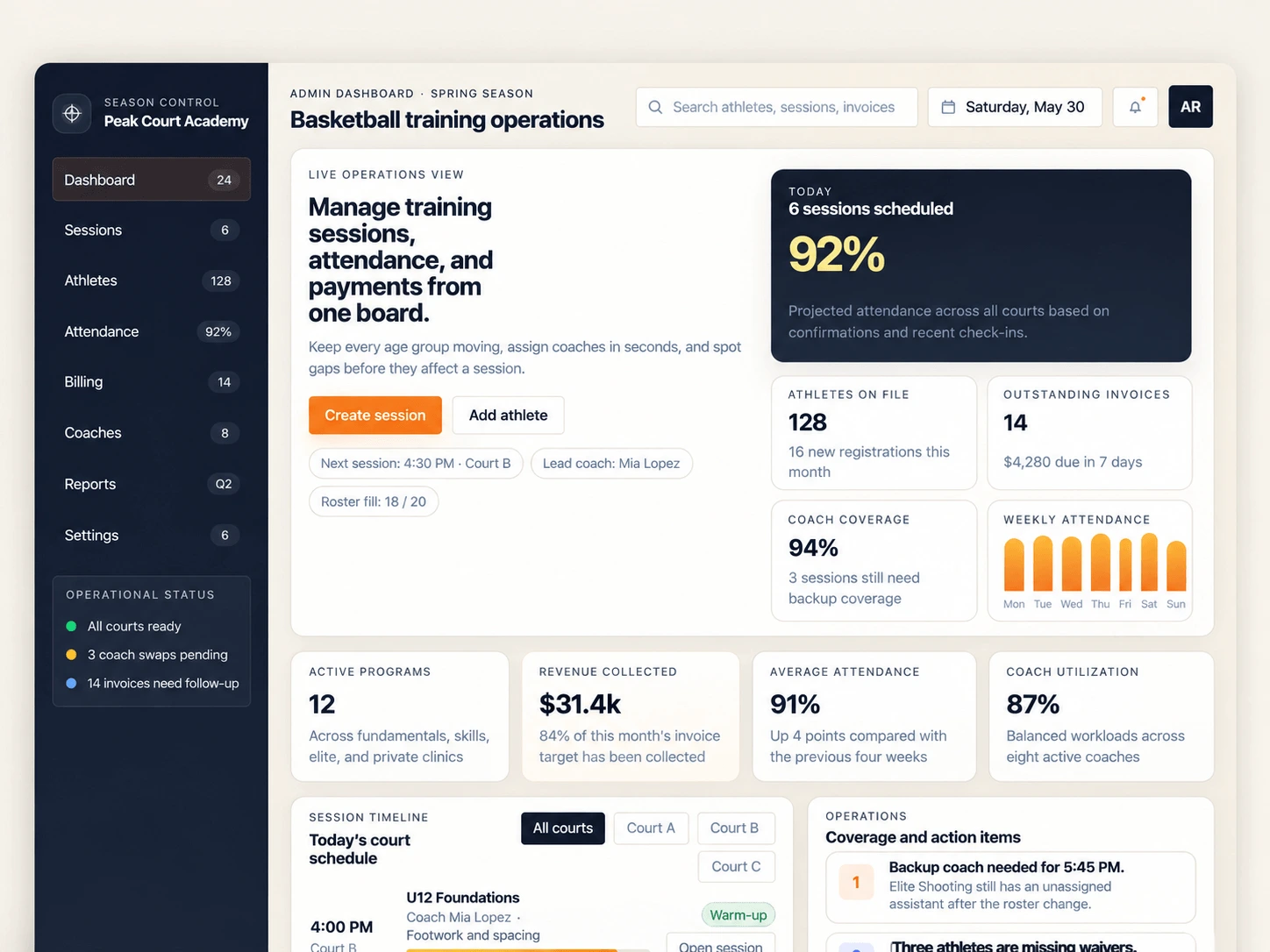This screenshot has height=952, width=1270.
Task: Open the Billing page
Action: coord(152,382)
